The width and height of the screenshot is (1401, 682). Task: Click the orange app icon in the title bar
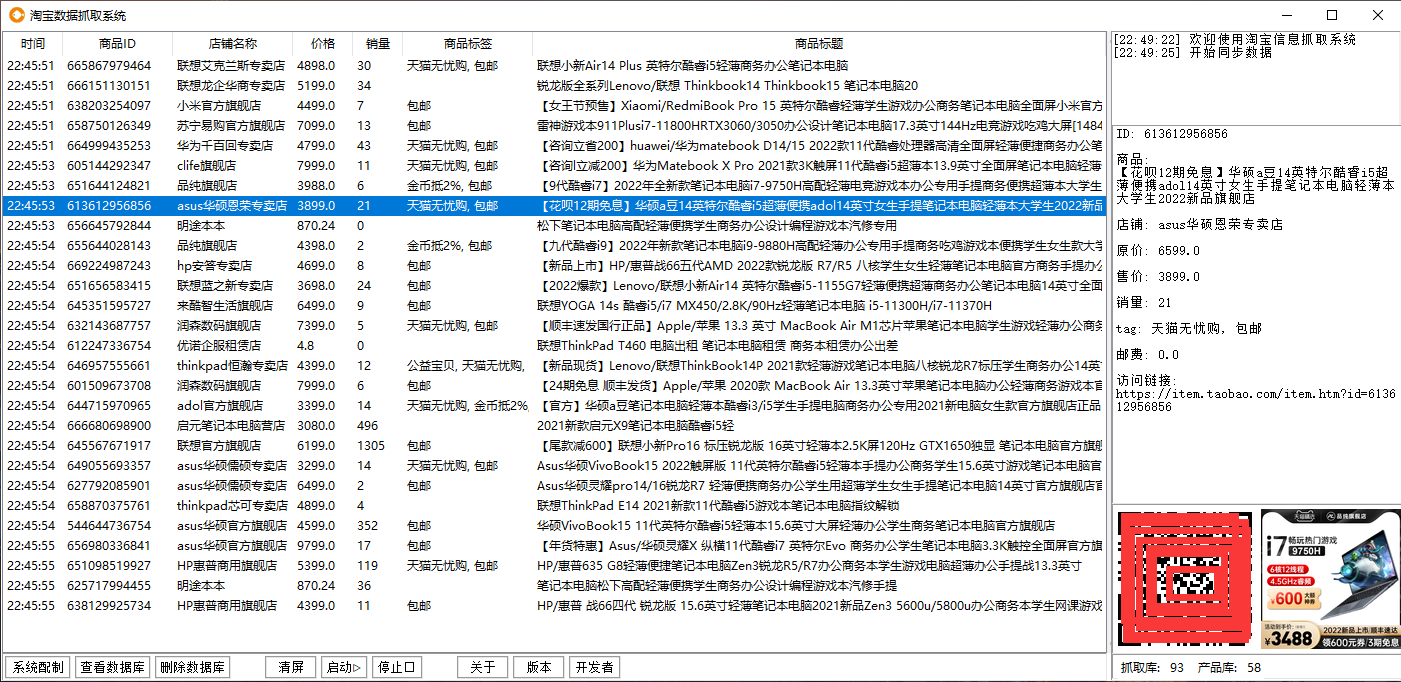(16, 15)
